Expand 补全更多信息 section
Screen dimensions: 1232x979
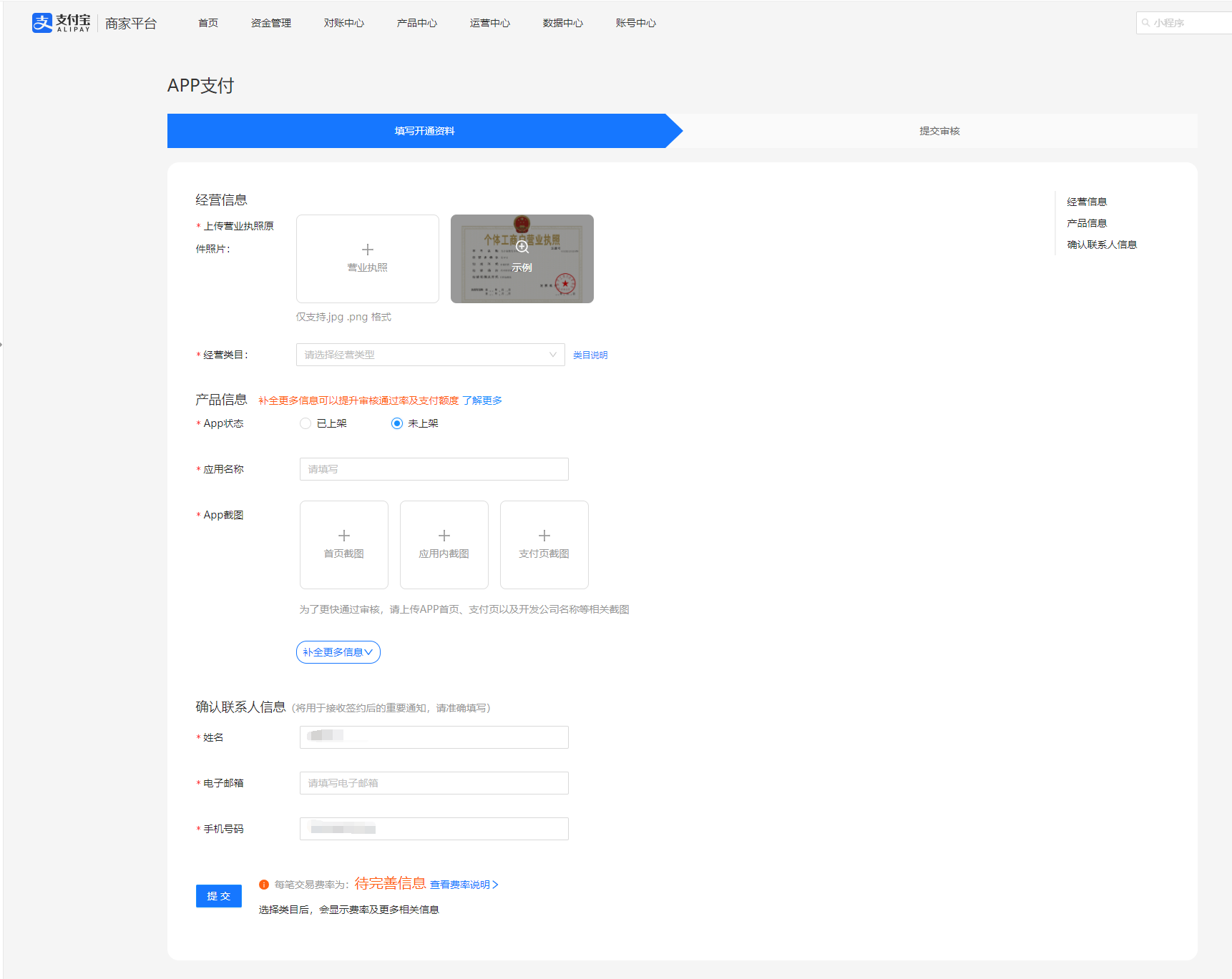pyautogui.click(x=338, y=652)
